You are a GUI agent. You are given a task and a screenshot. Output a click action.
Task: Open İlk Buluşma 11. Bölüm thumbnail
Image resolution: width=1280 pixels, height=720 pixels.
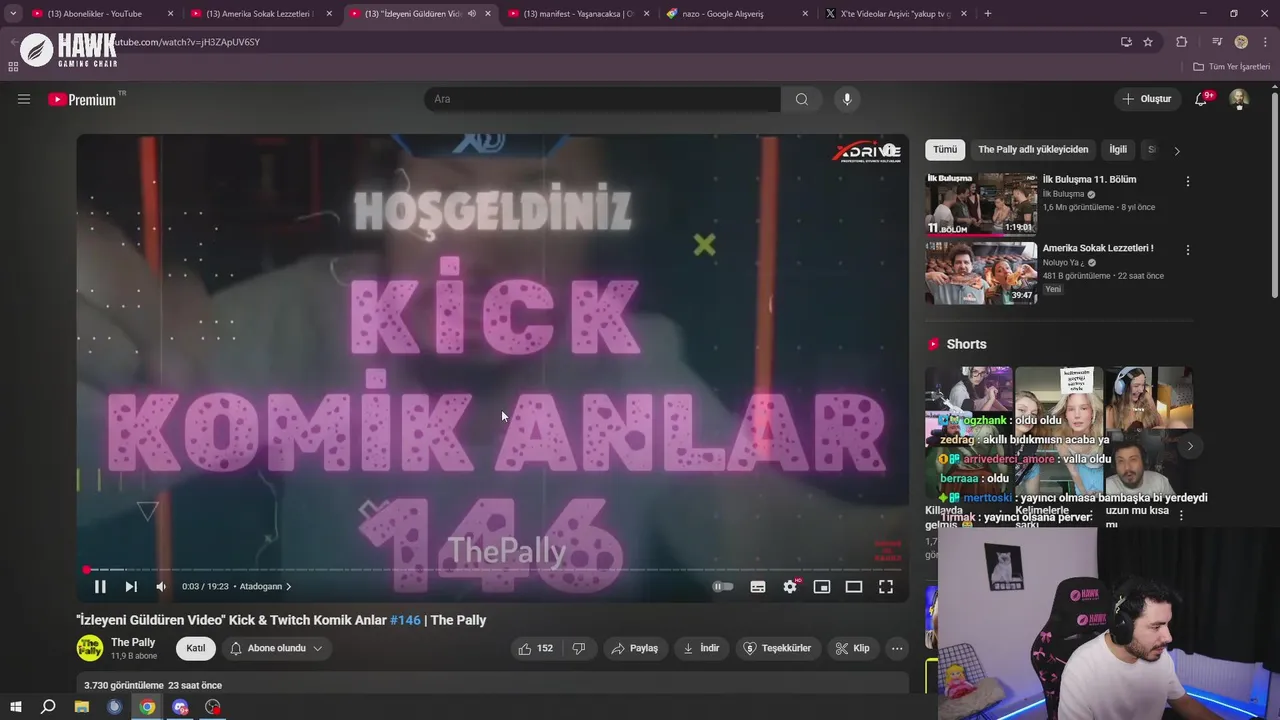(981, 204)
